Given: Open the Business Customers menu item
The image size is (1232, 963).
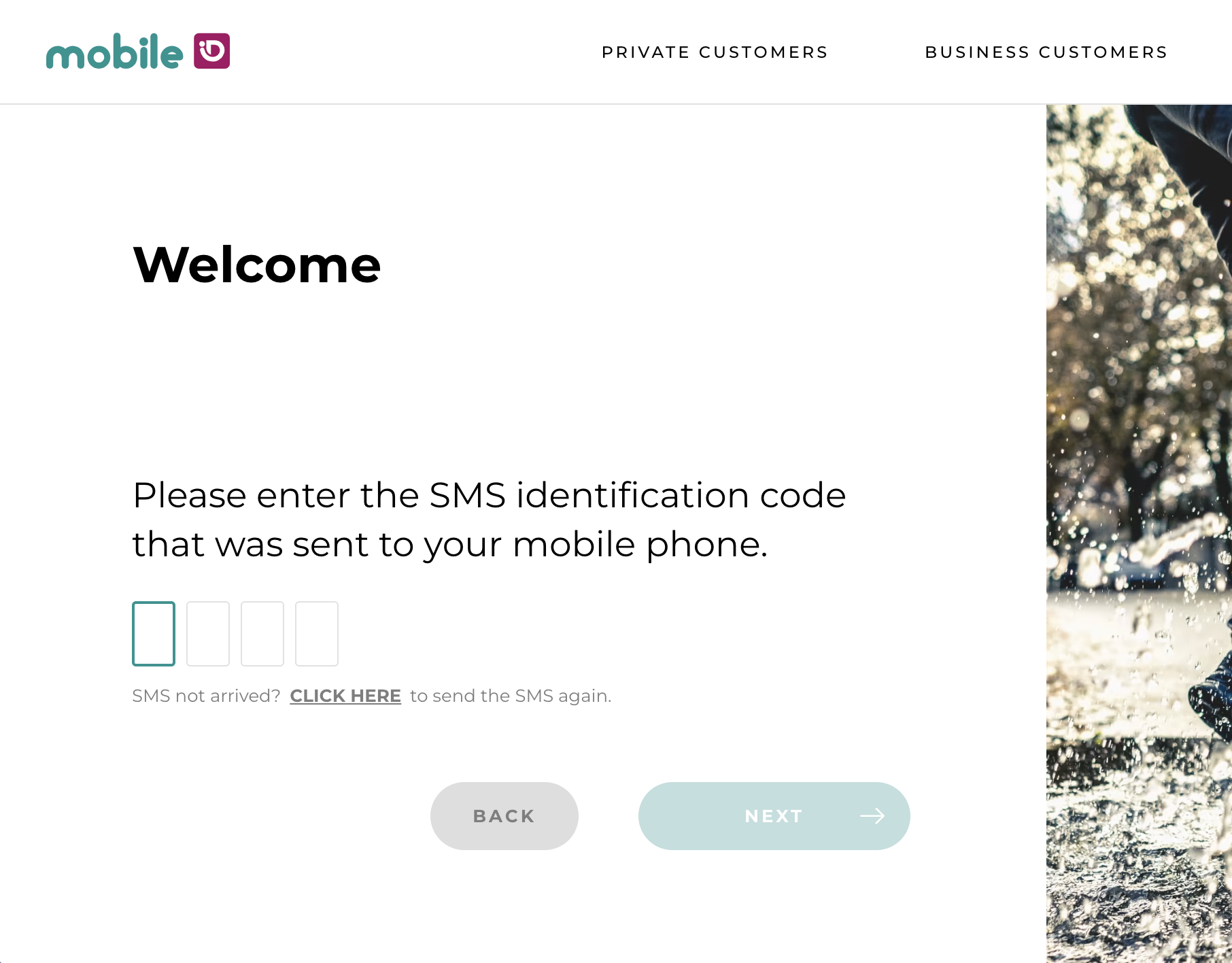Looking at the screenshot, I should (x=1046, y=52).
